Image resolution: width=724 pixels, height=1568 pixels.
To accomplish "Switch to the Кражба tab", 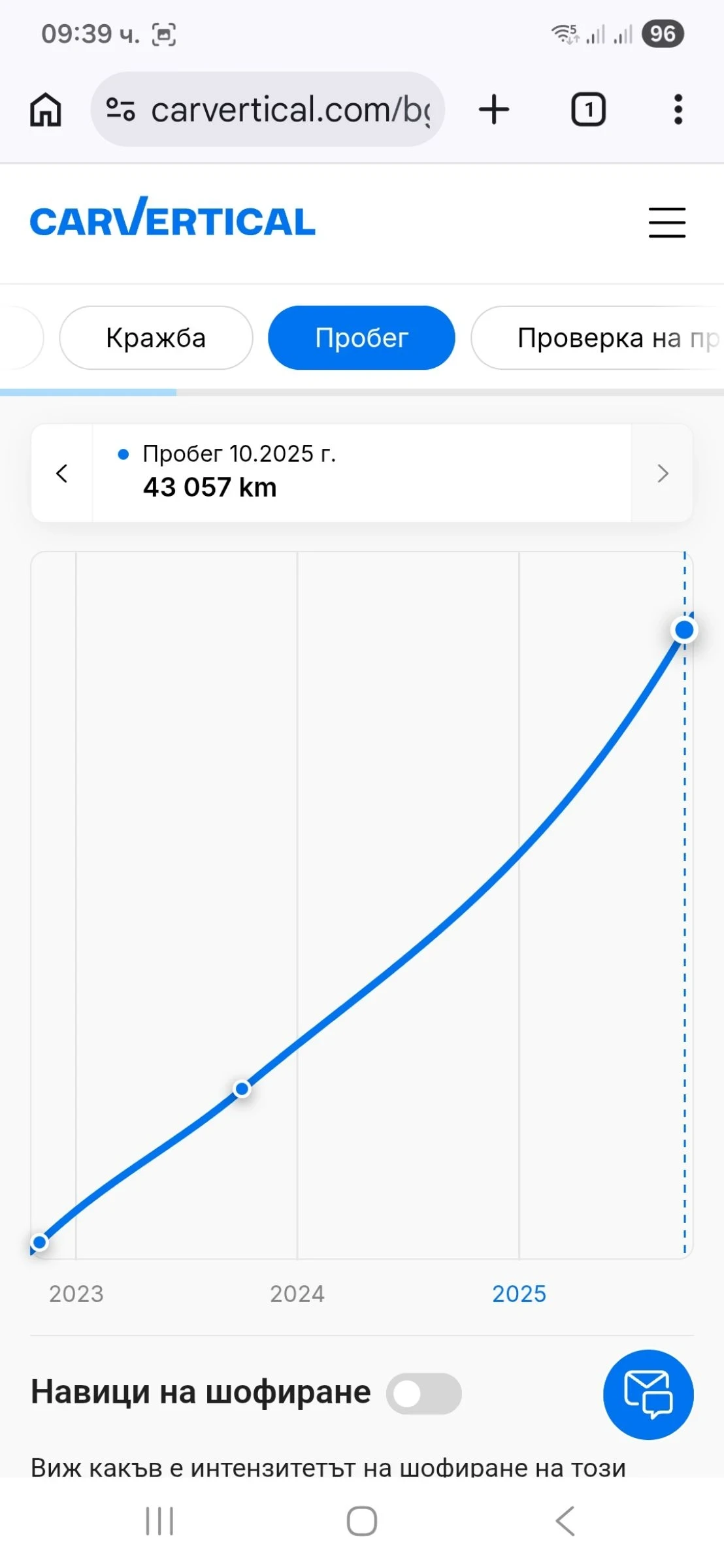I will tap(156, 338).
